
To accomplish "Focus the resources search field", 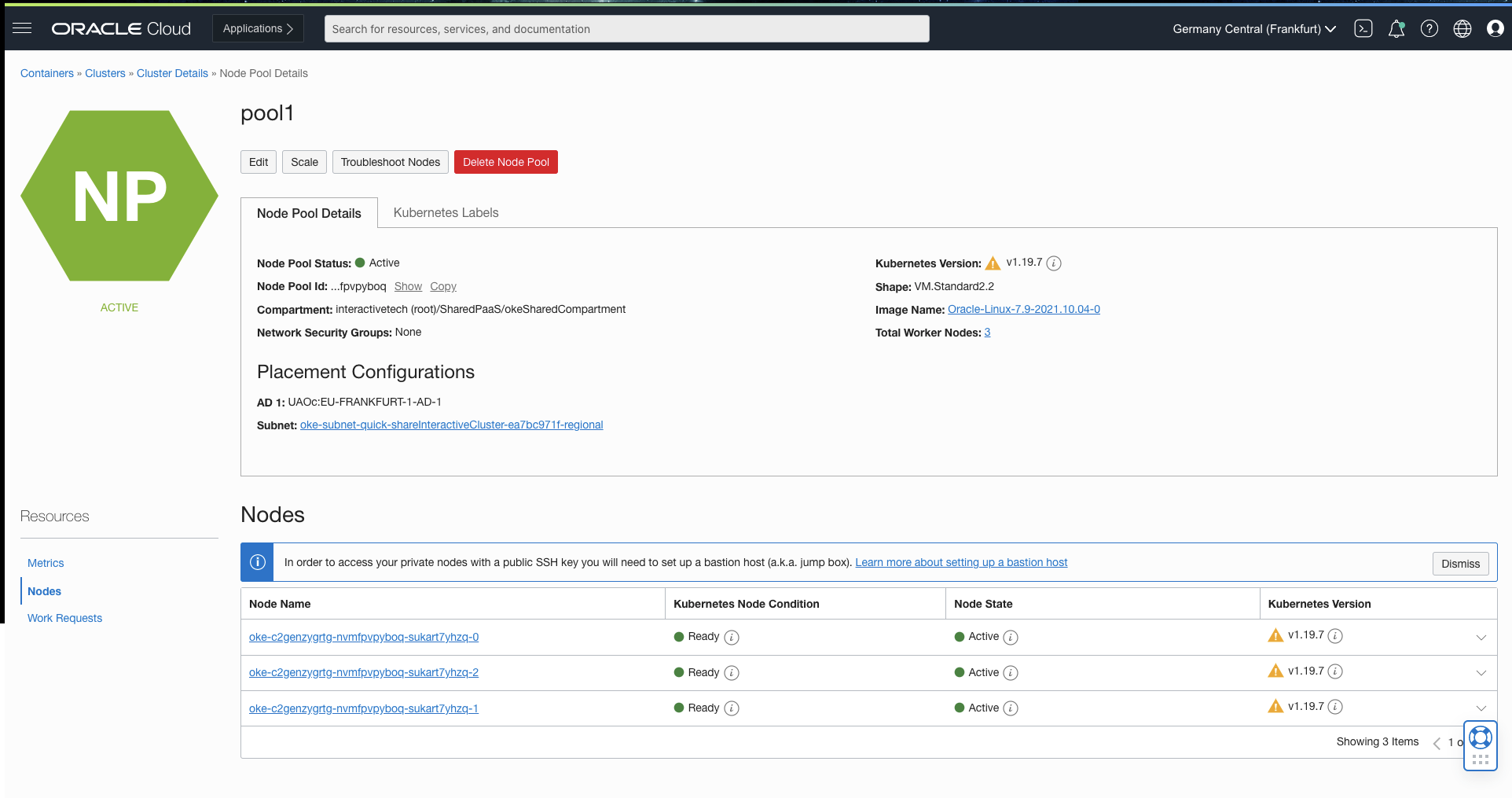I will coord(627,29).
